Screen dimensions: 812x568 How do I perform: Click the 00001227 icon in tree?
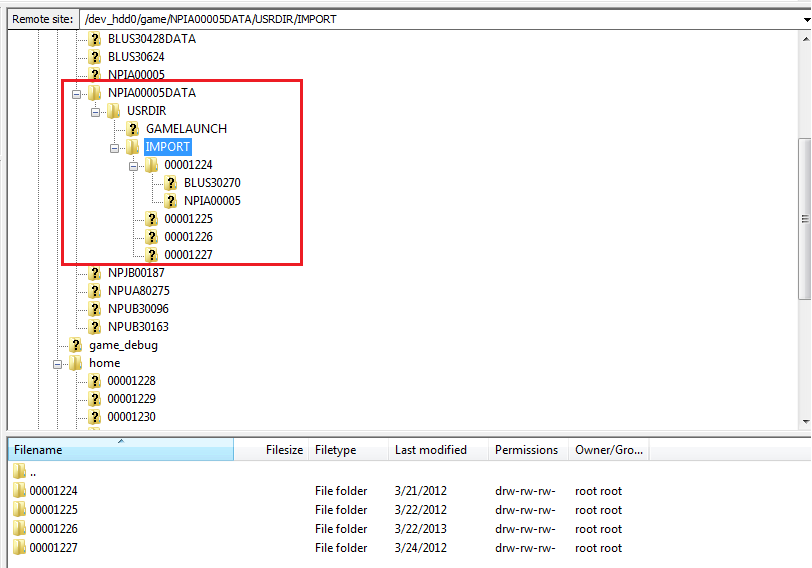coord(151,254)
